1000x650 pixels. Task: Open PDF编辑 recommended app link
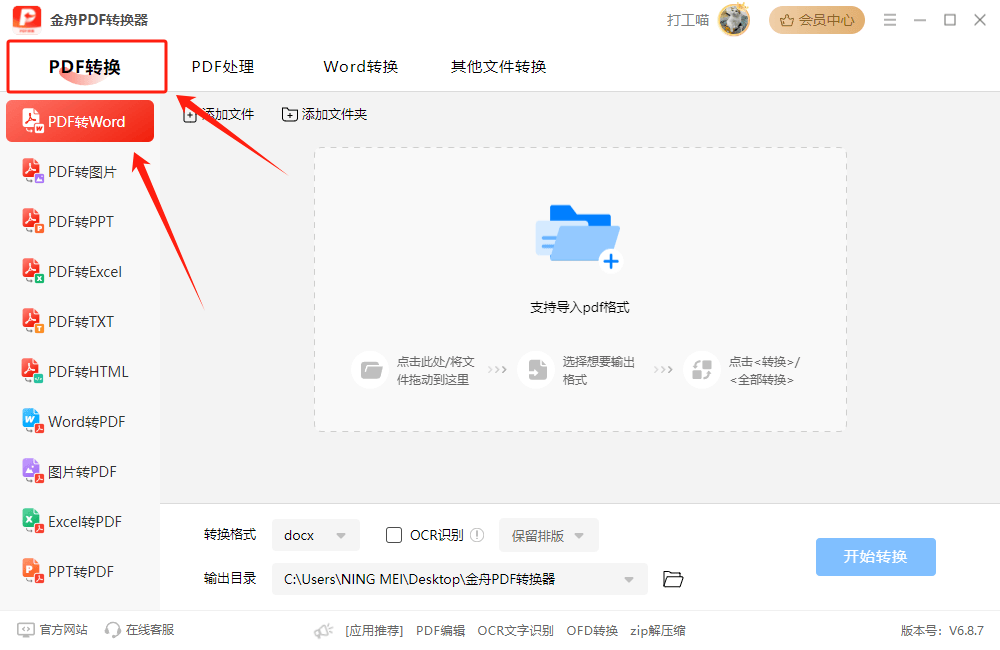(x=441, y=631)
